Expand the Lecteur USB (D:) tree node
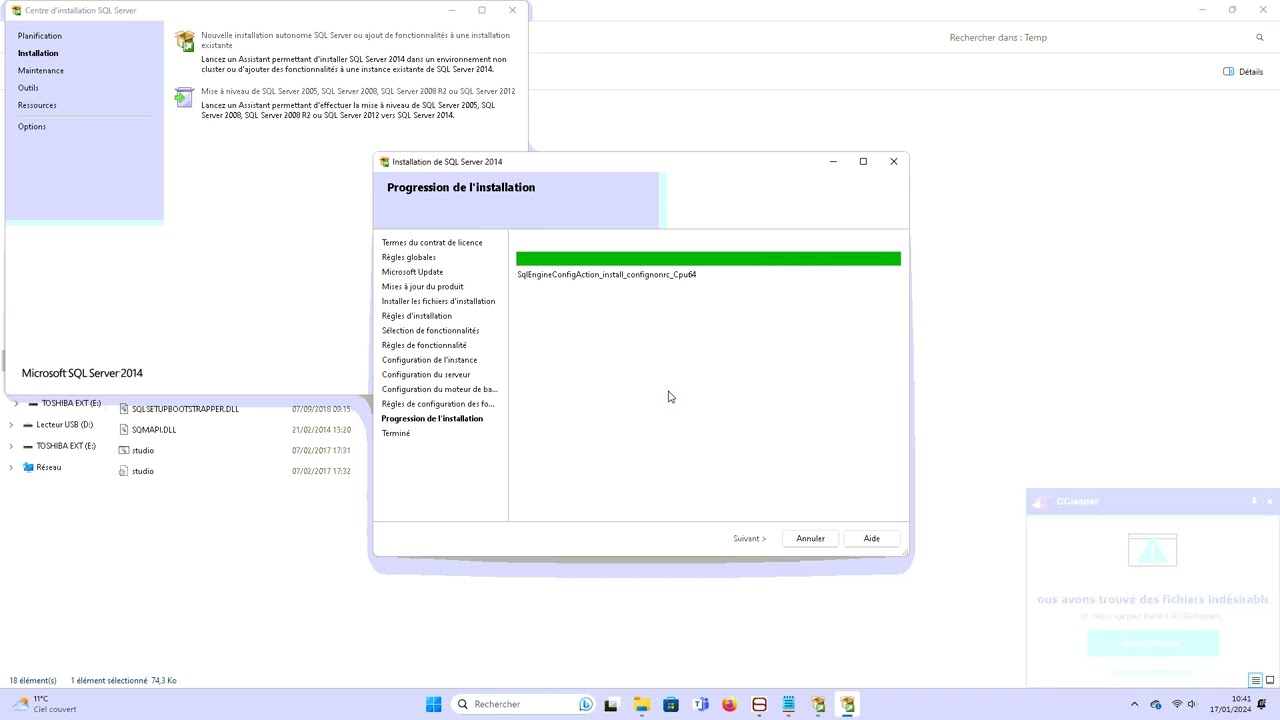 [x=11, y=425]
